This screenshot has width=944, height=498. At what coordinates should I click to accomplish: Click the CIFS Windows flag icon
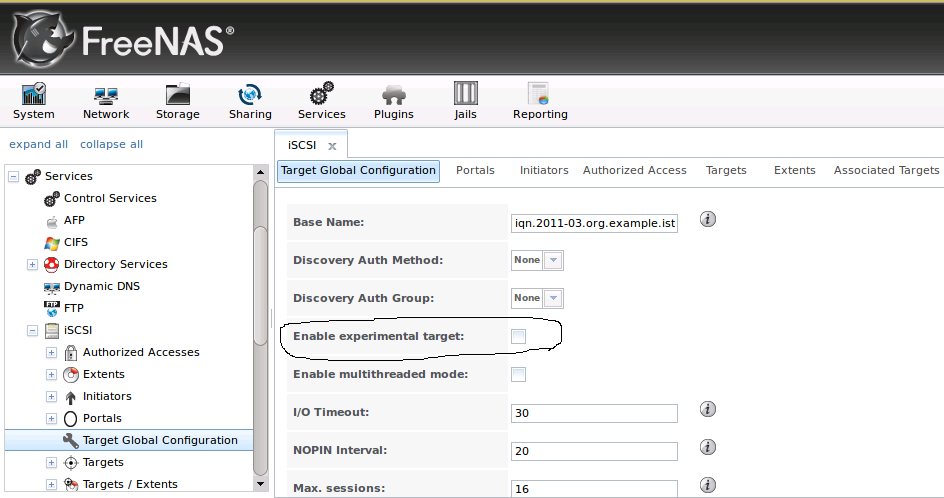pos(52,243)
